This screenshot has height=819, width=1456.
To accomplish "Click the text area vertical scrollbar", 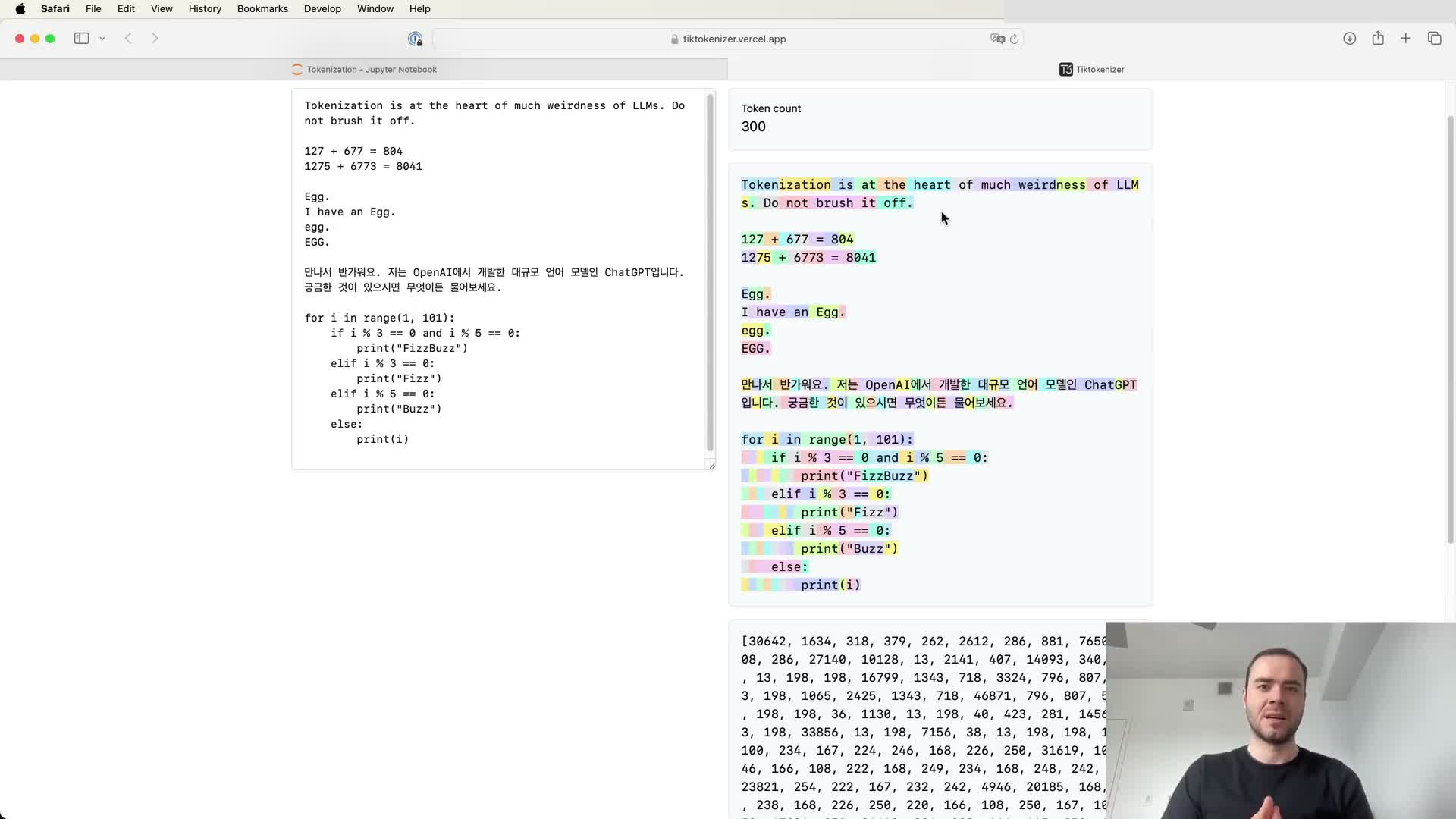I will click(710, 273).
